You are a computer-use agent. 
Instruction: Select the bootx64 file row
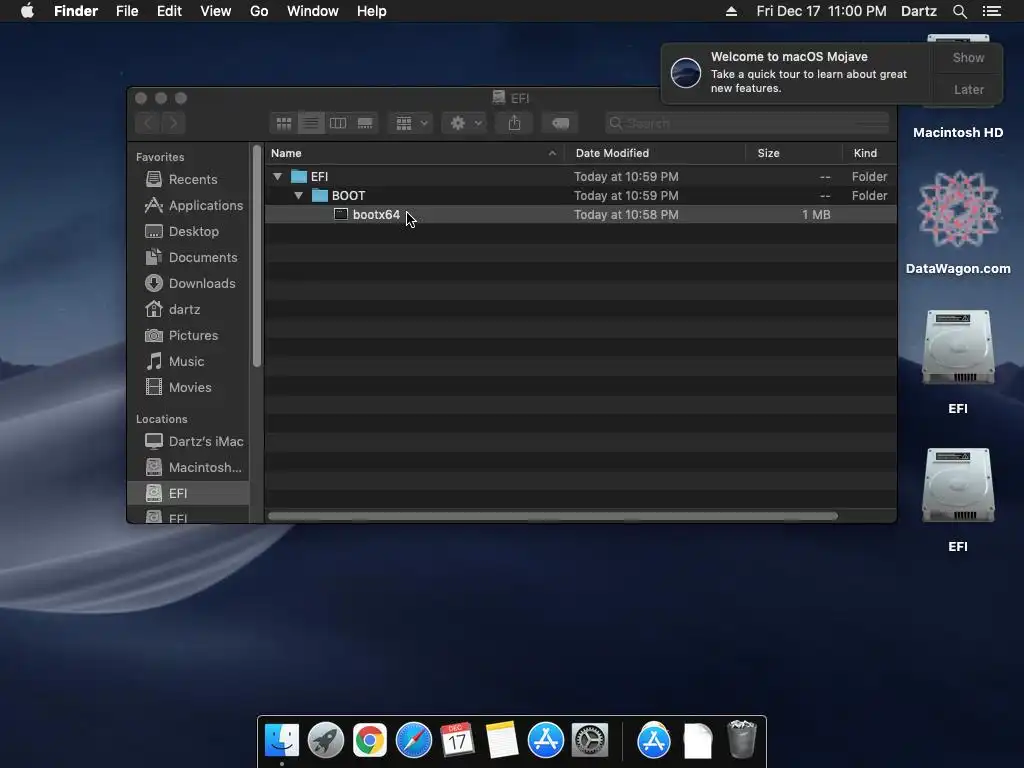click(x=581, y=214)
